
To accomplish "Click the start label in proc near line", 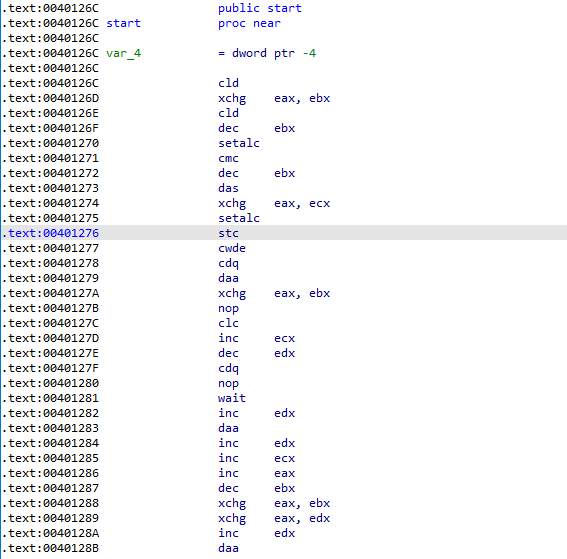I will [x=123, y=23].
